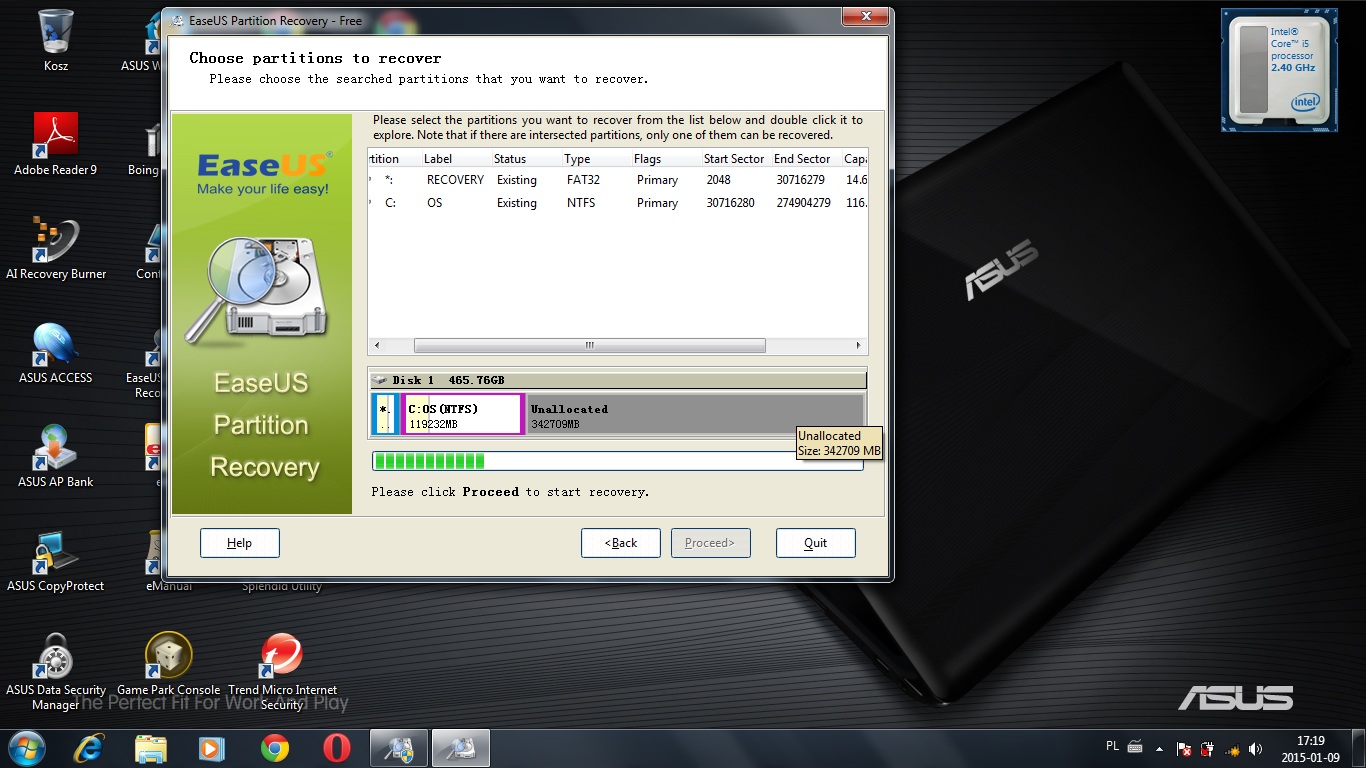Click Primary flag in the OS row

pyautogui.click(x=657, y=203)
